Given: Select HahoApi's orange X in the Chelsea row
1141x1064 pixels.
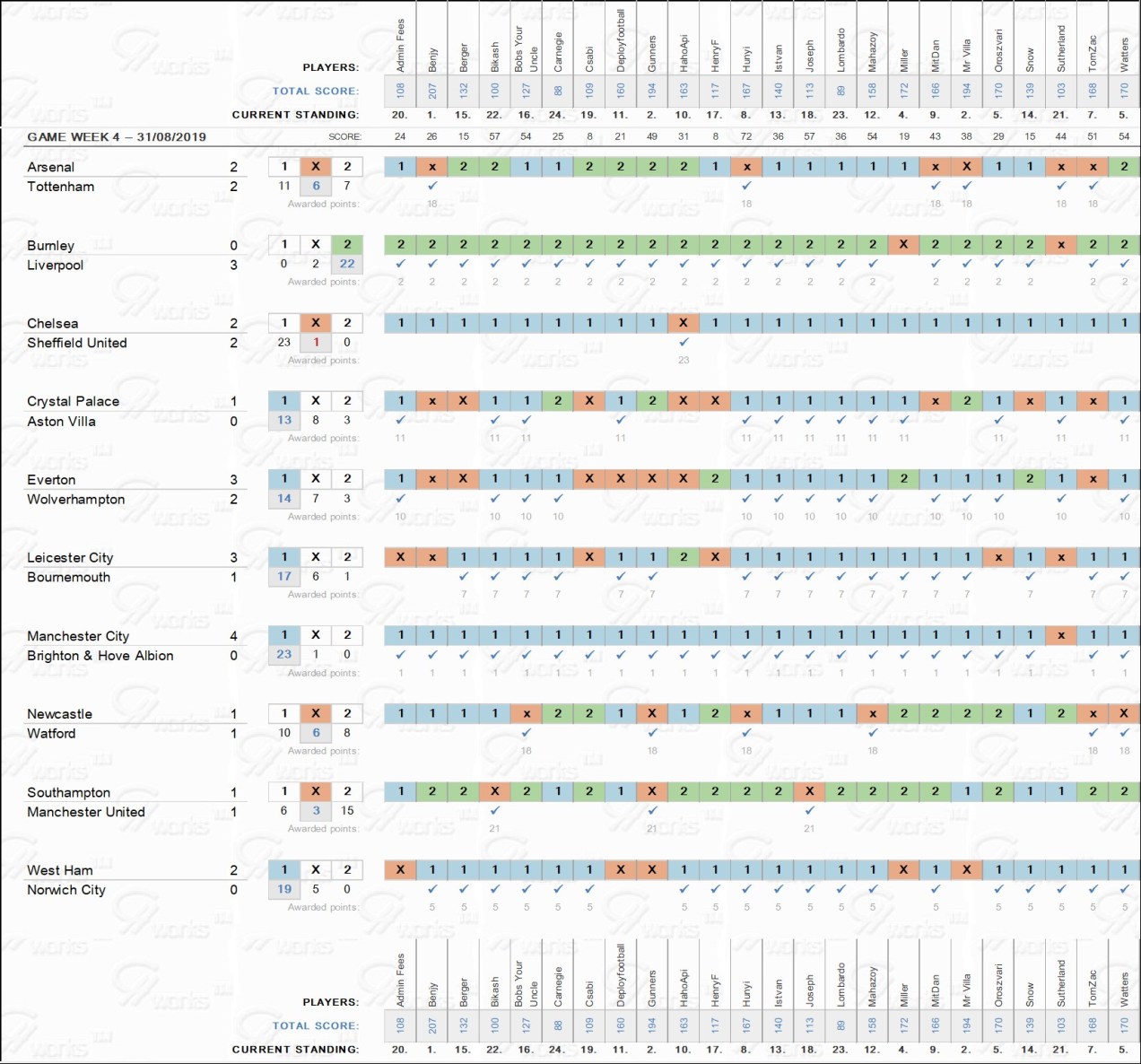Looking at the screenshot, I should [684, 323].
